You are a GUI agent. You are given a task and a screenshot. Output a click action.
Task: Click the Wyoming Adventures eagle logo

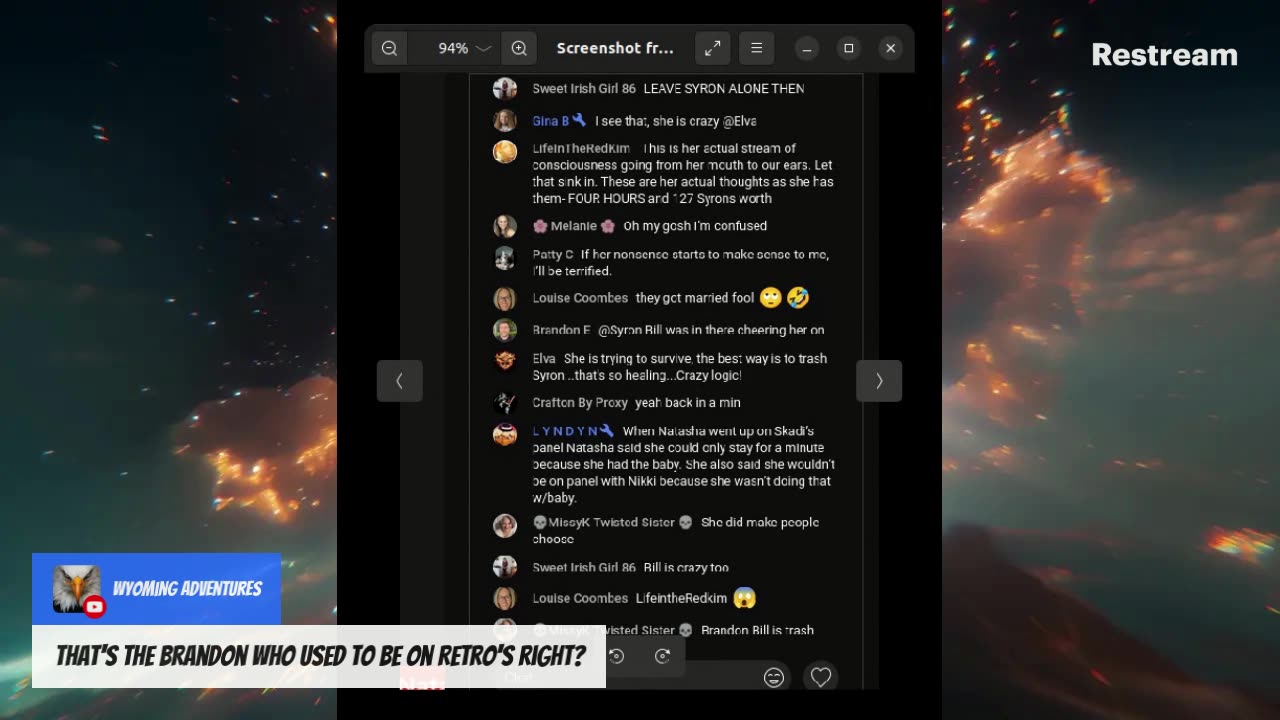tap(76, 589)
